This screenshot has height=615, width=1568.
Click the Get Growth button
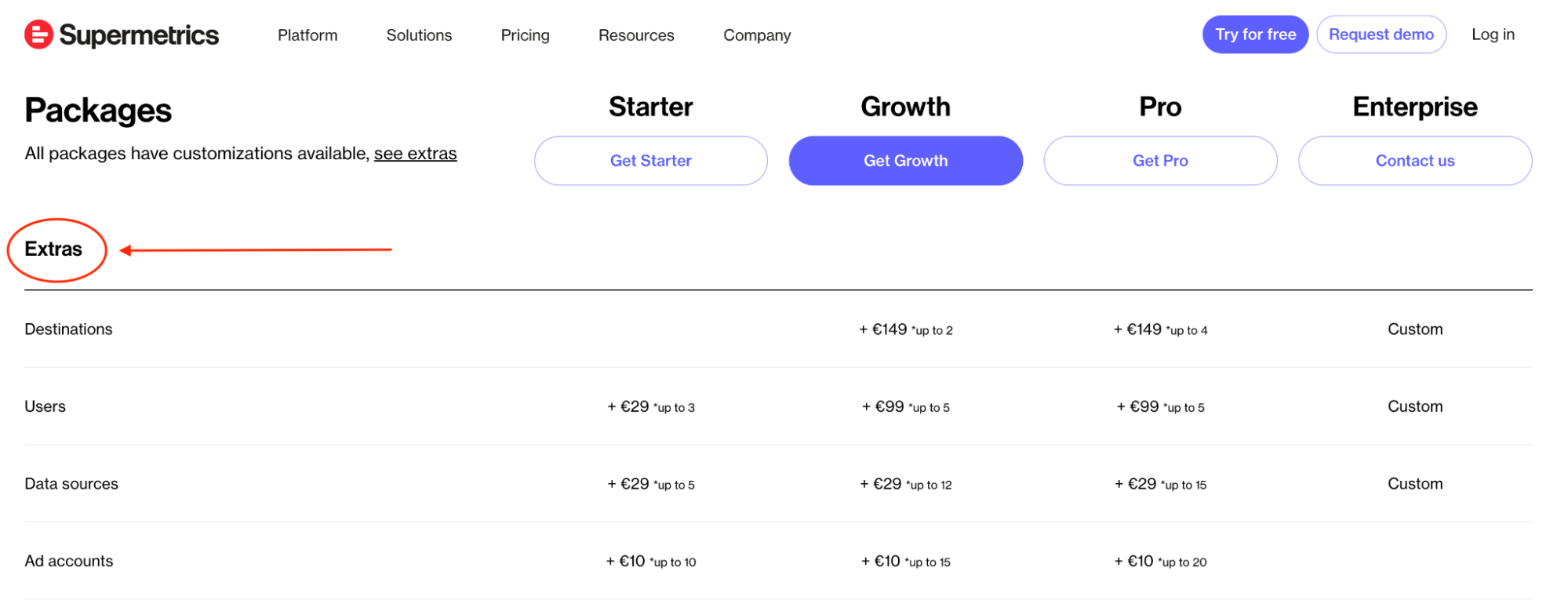click(905, 160)
